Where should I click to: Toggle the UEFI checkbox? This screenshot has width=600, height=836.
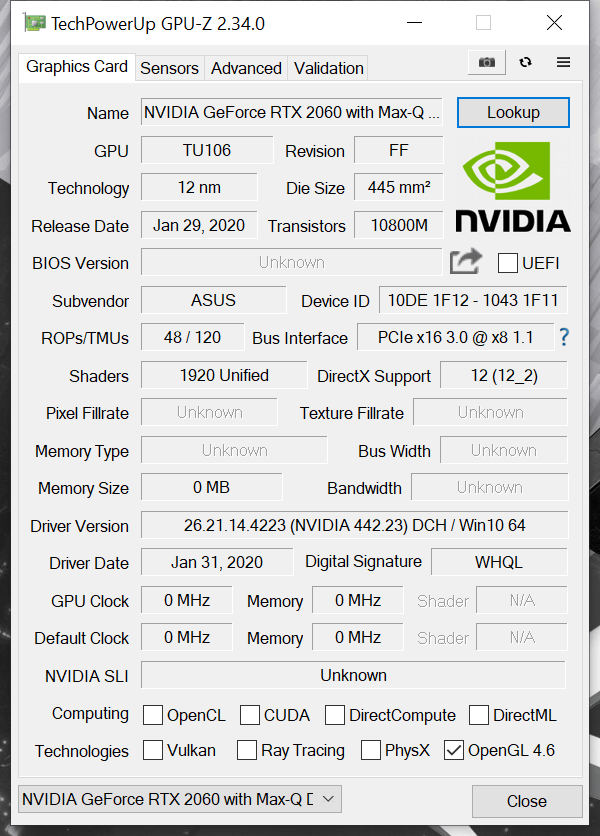507,263
